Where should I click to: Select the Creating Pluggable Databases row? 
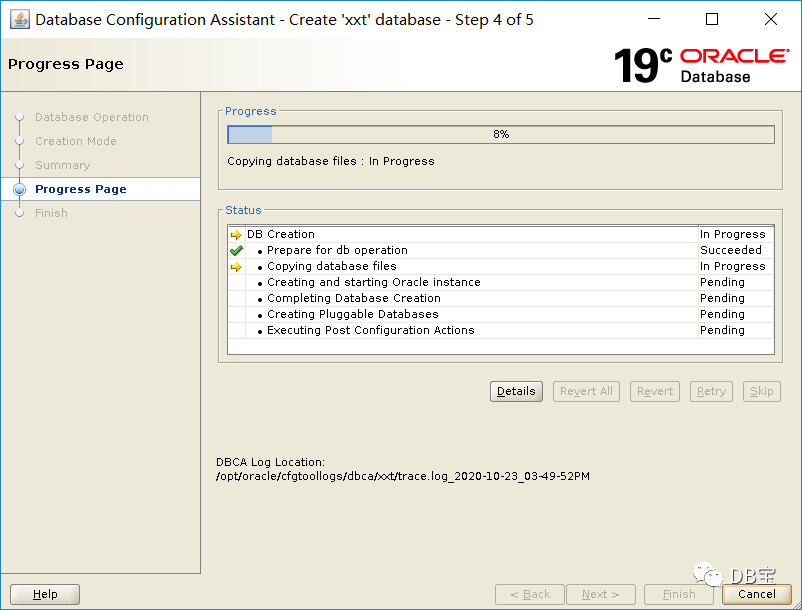pyautogui.click(x=352, y=314)
